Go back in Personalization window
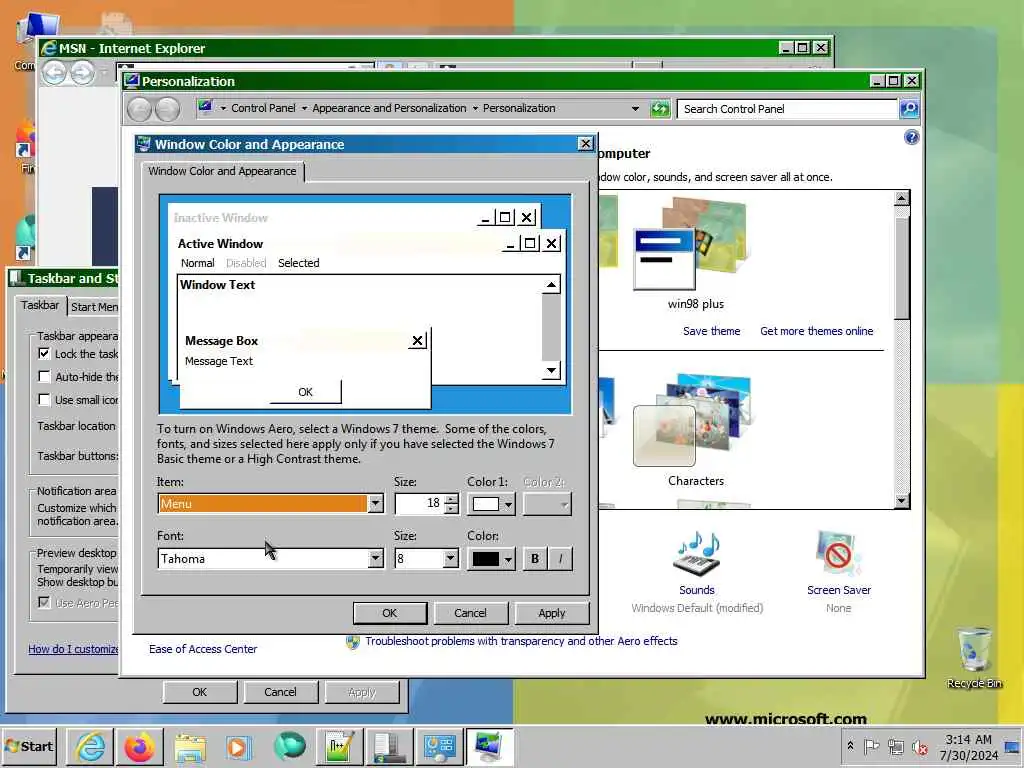The image size is (1024, 768). tap(139, 109)
